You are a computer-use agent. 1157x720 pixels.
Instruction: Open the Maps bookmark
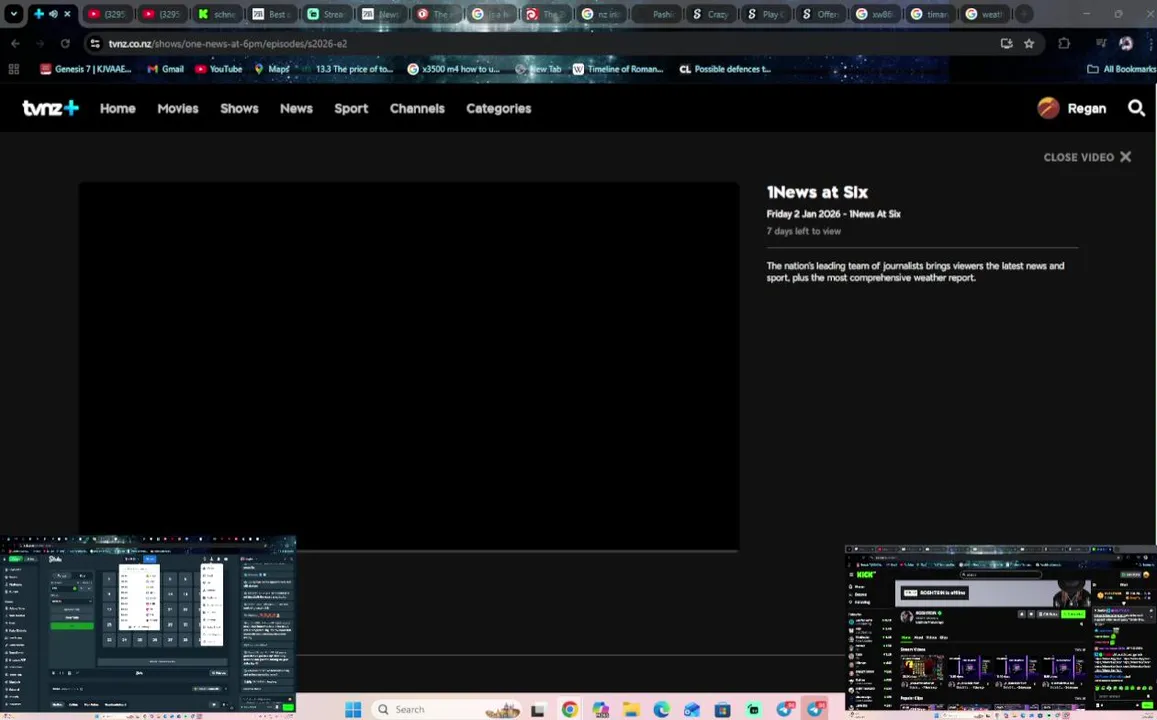click(272, 69)
